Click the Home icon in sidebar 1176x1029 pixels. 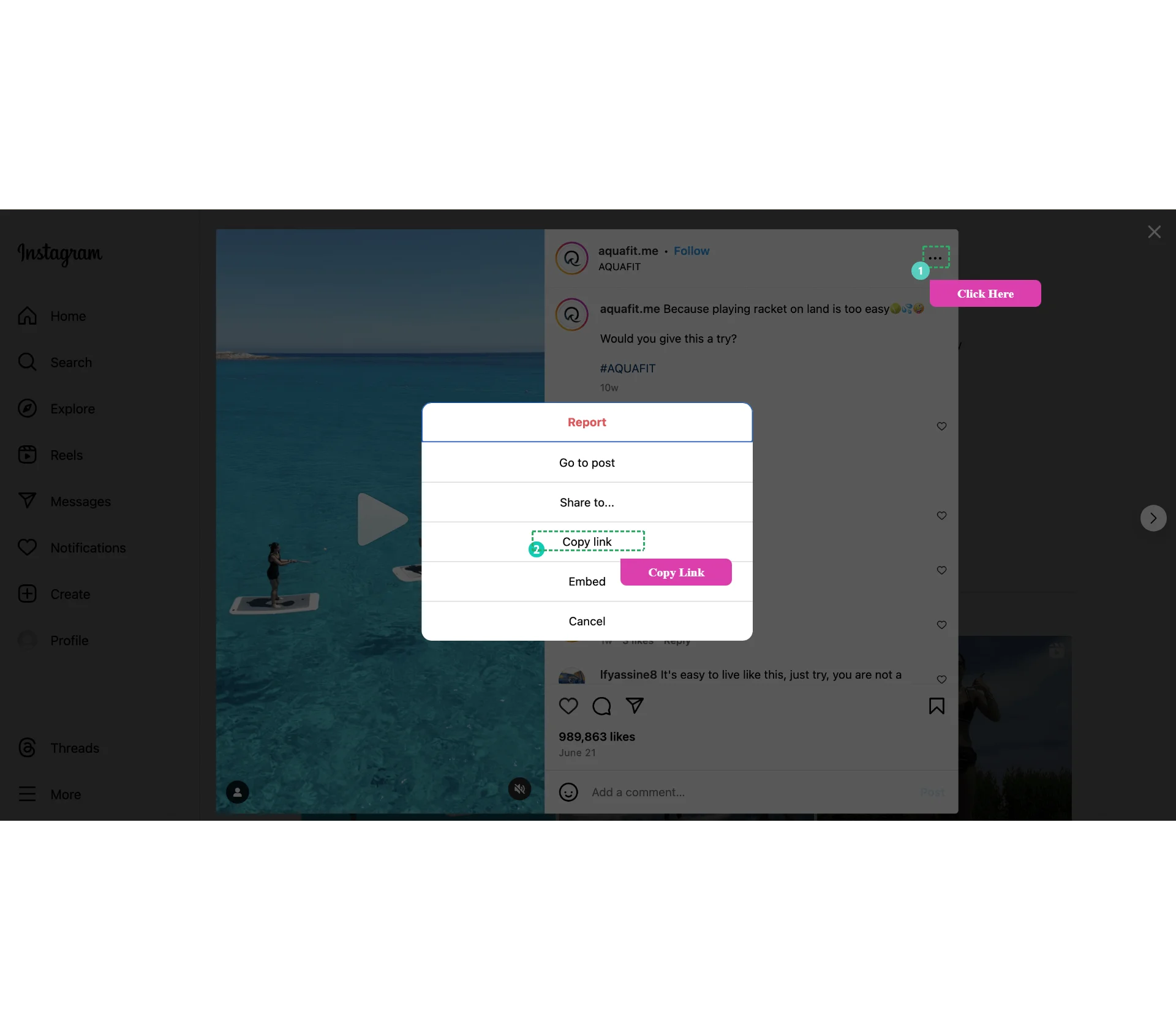[x=27, y=315]
